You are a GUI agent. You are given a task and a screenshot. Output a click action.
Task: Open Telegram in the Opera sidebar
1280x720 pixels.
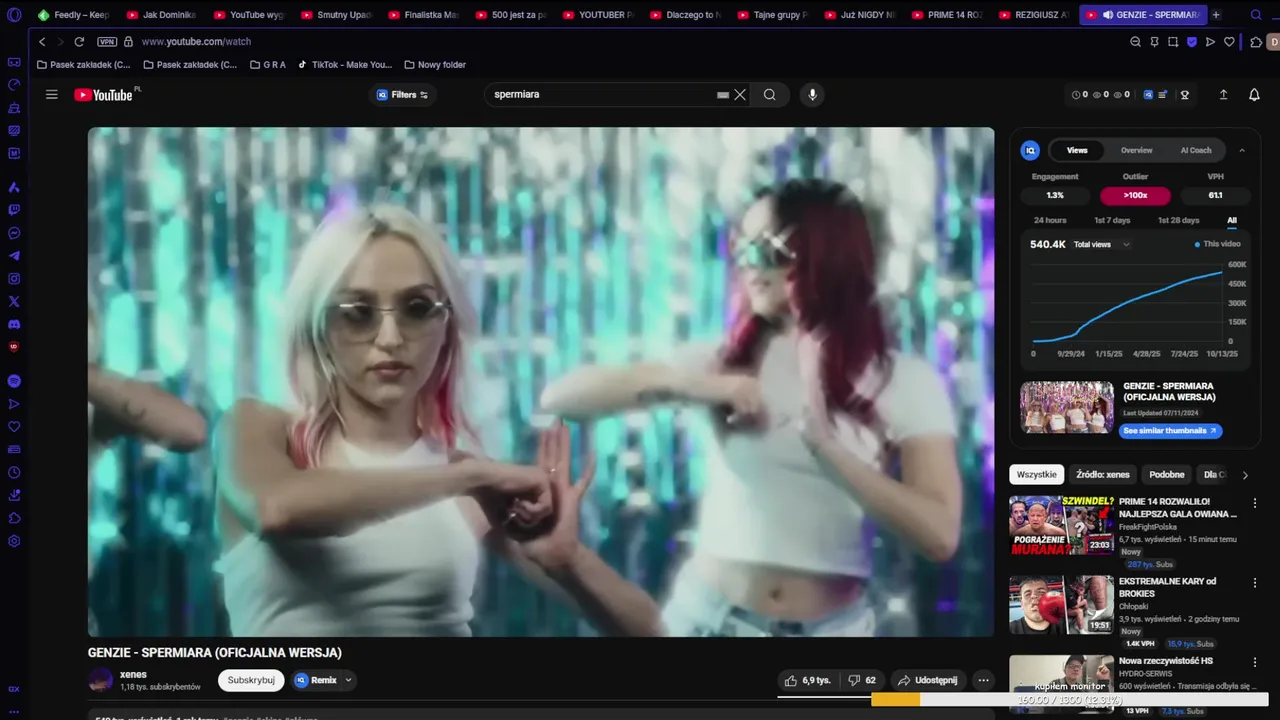coord(14,256)
